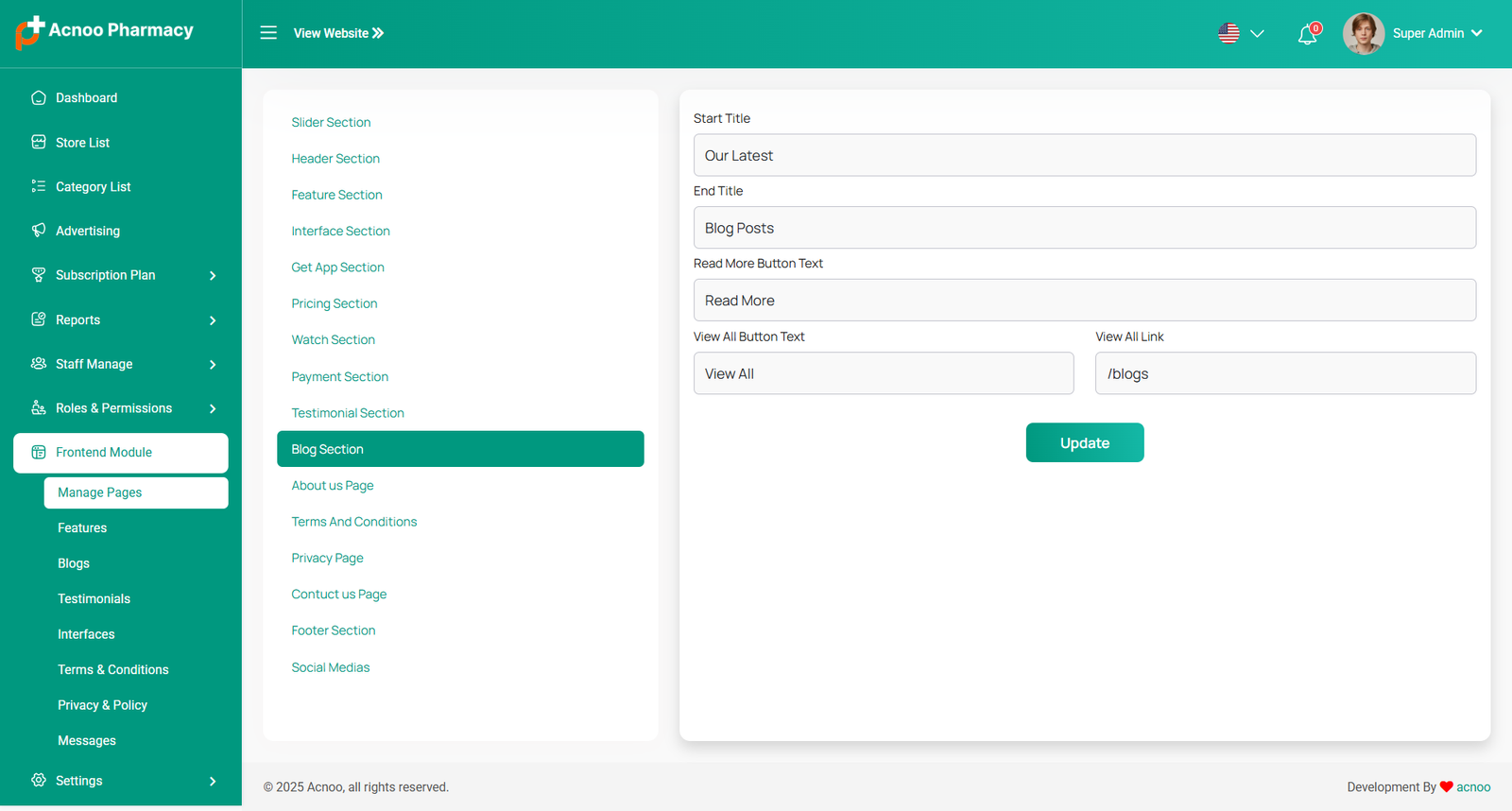
Task: Click the Advertising megaphone icon
Action: [39, 230]
